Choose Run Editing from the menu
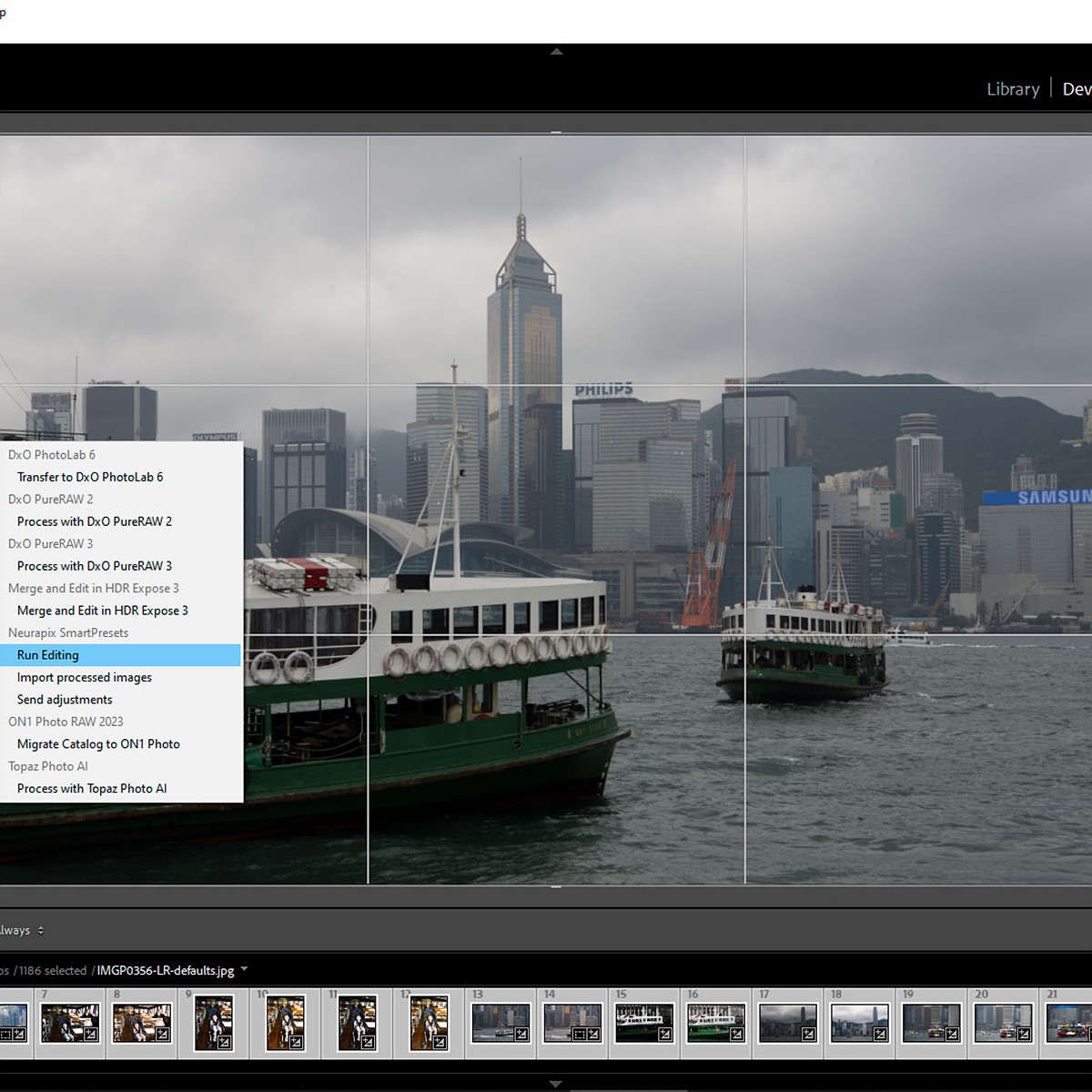Viewport: 1092px width, 1092px height. (x=47, y=655)
